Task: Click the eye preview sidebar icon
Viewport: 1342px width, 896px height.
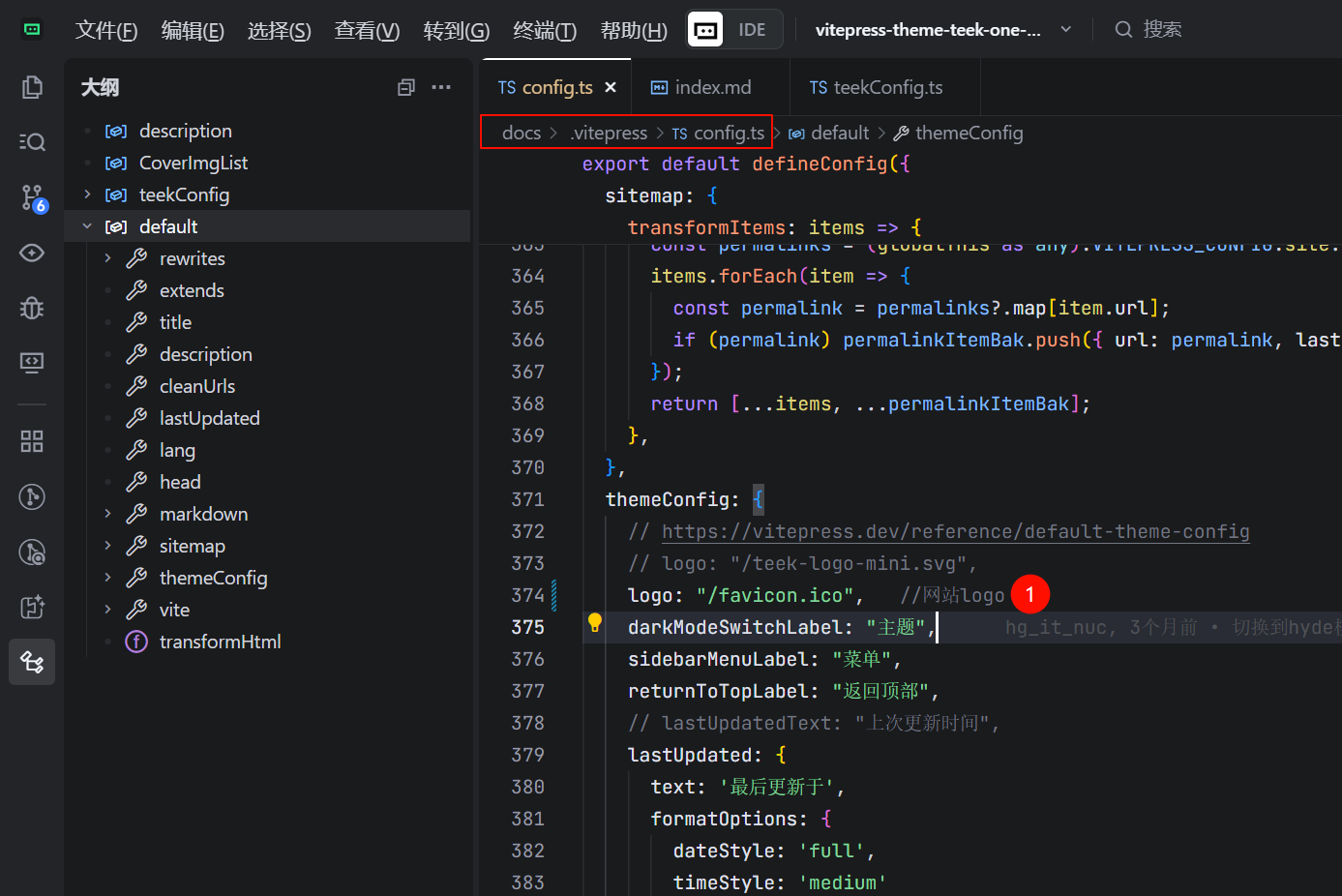Action: tap(32, 253)
